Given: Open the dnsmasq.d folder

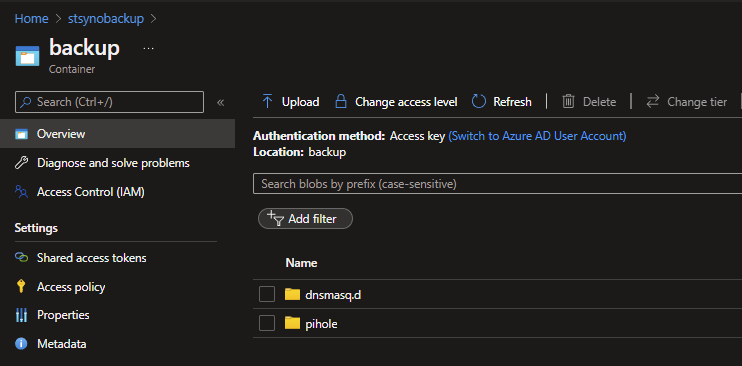Looking at the screenshot, I should [x=333, y=295].
